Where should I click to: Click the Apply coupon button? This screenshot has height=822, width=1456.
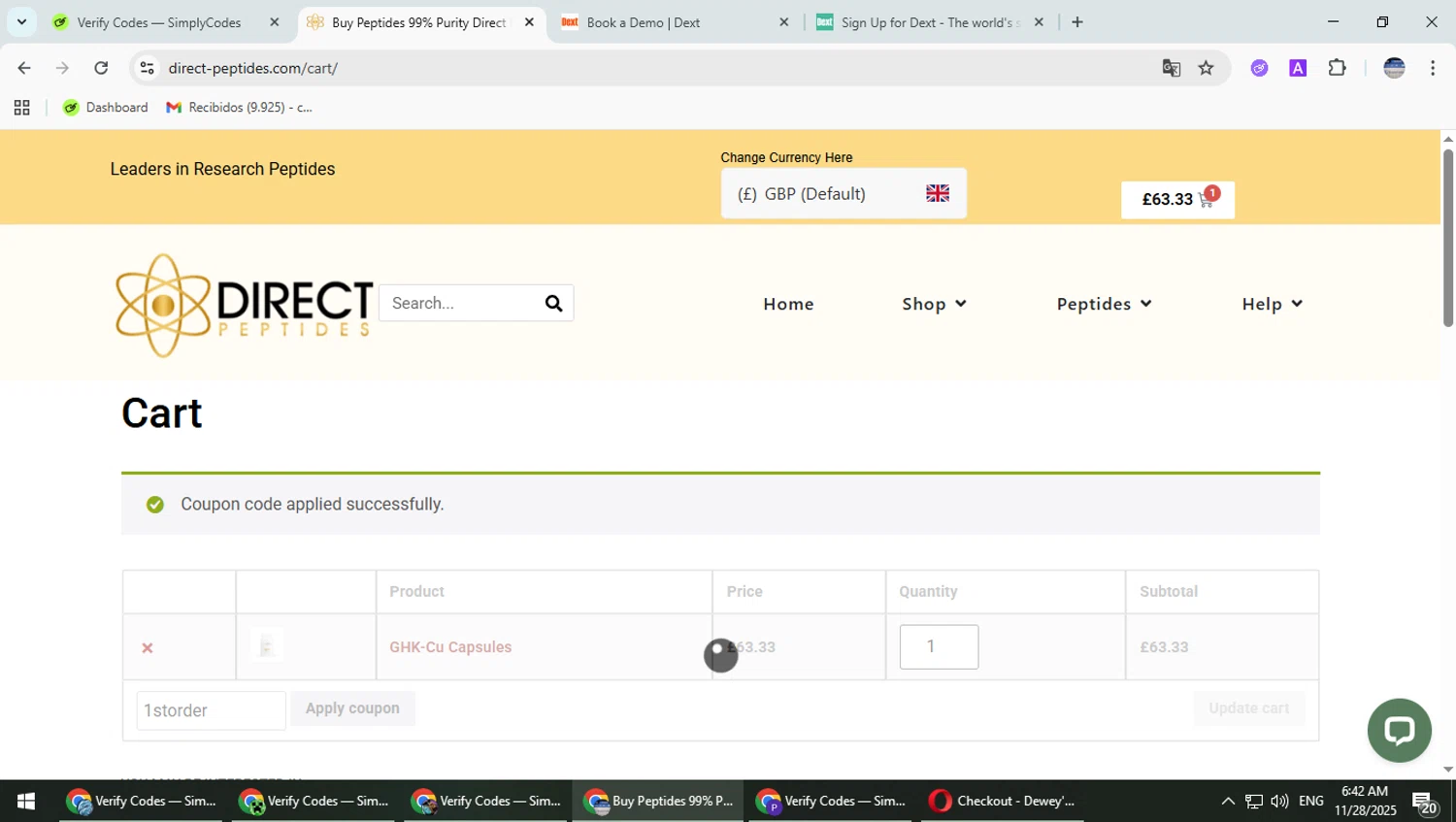pos(352,708)
